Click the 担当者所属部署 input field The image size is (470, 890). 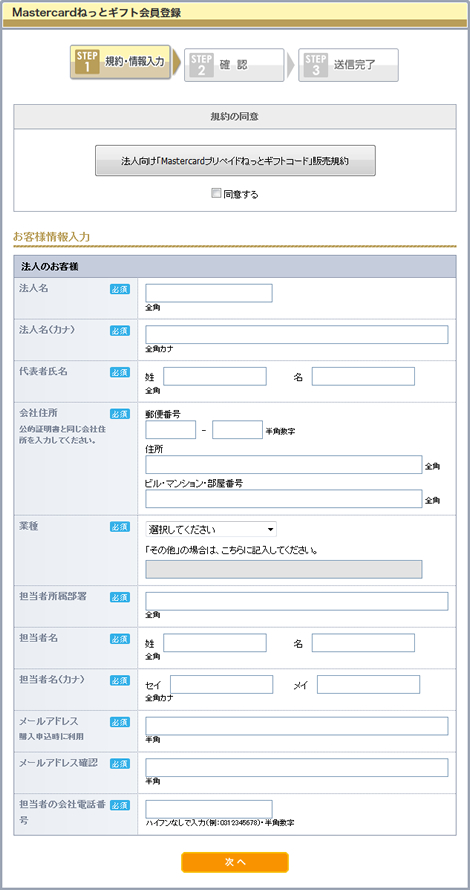pyautogui.click(x=297, y=601)
